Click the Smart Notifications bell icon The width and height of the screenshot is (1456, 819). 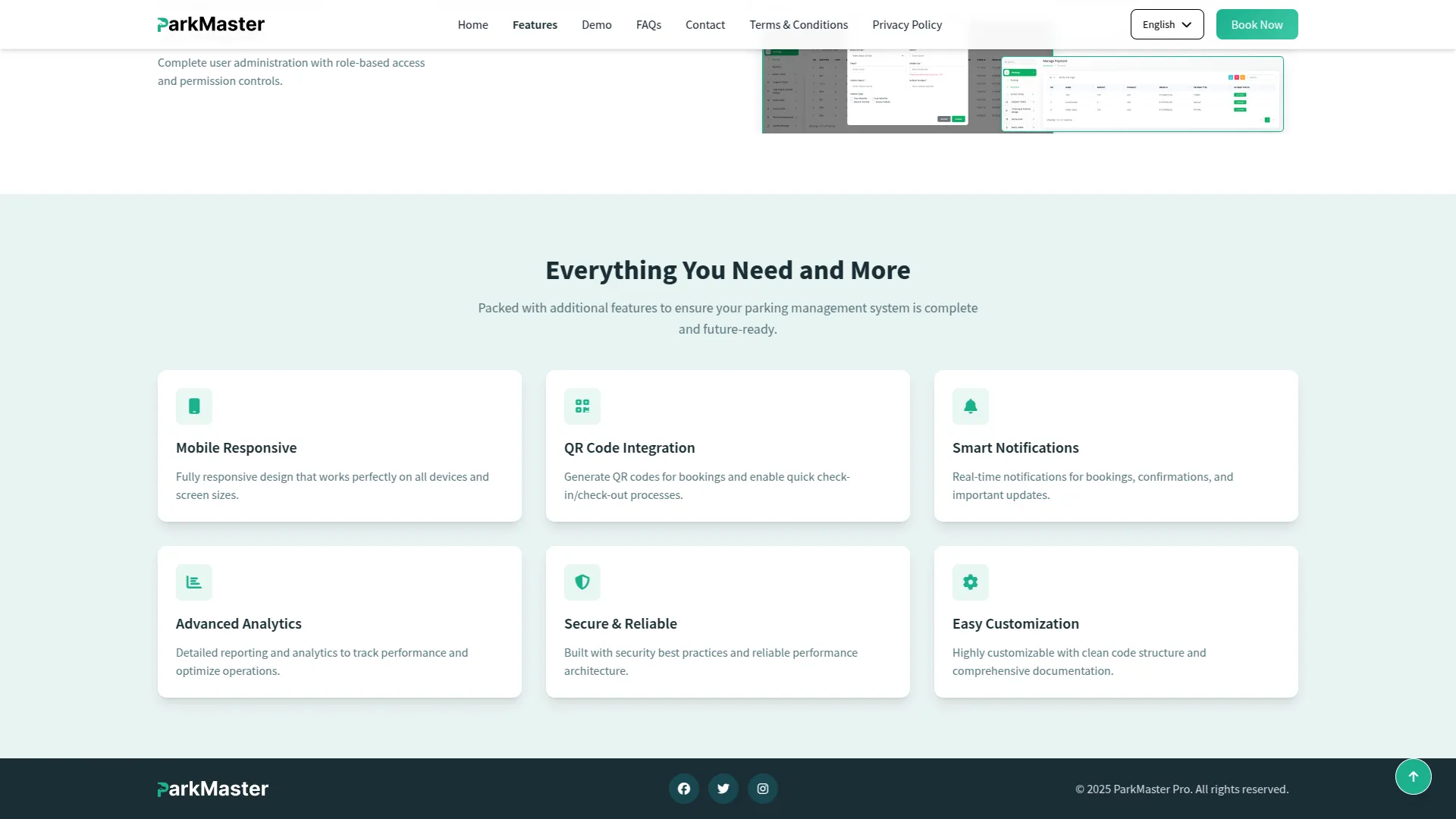click(x=970, y=406)
